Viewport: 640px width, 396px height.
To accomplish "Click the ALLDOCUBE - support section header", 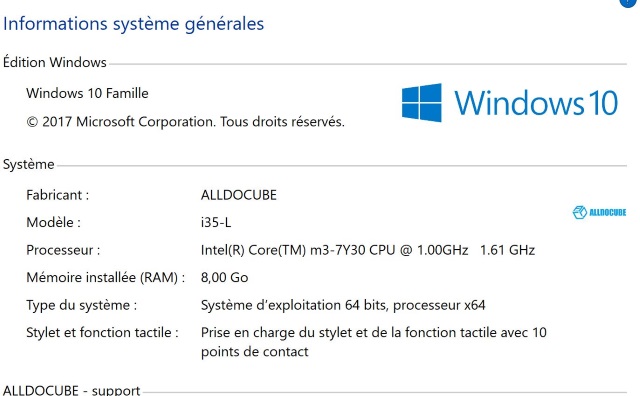I will (x=71, y=390).
